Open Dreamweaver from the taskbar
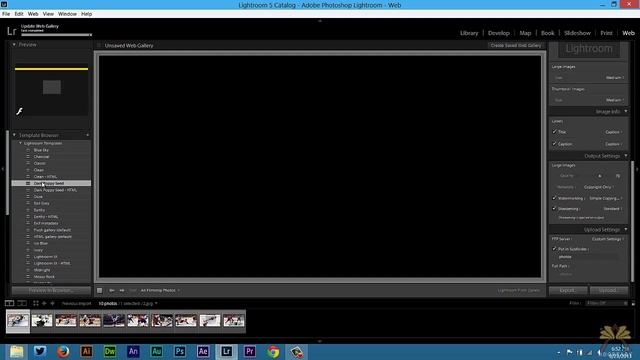The width and height of the screenshot is (640, 360). [x=110, y=351]
